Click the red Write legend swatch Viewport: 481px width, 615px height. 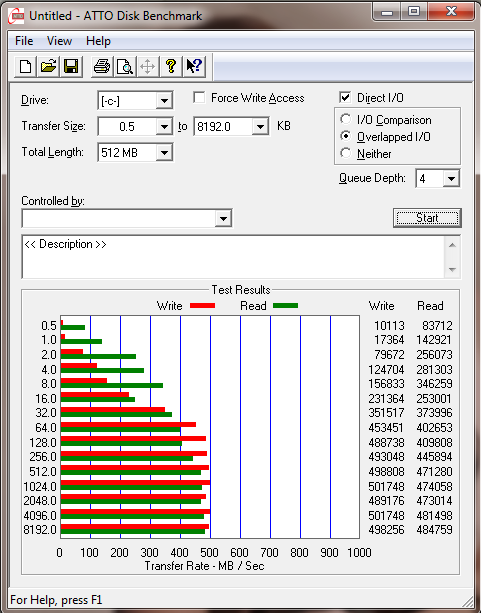(202, 306)
